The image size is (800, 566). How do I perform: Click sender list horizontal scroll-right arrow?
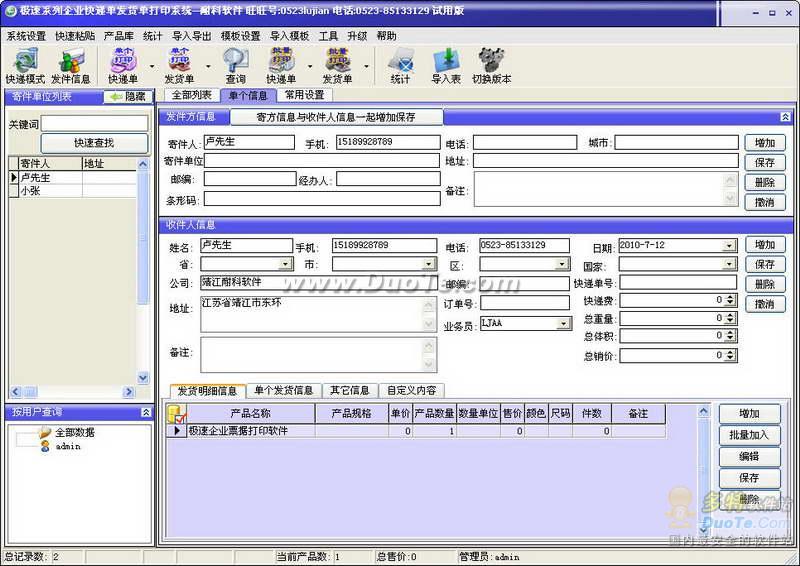(129, 392)
